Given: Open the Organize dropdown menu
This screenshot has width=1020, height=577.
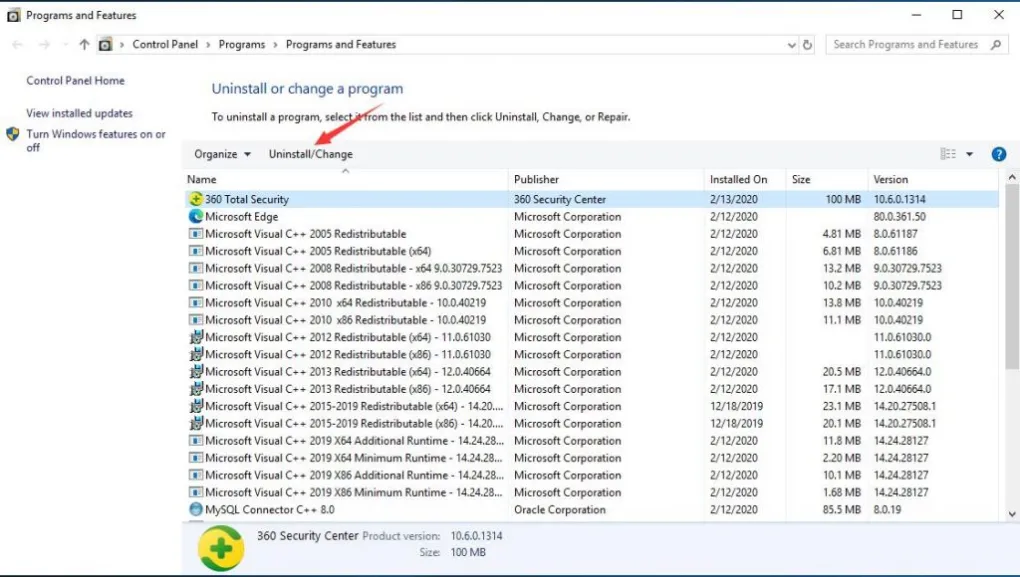Looking at the screenshot, I should click(222, 154).
